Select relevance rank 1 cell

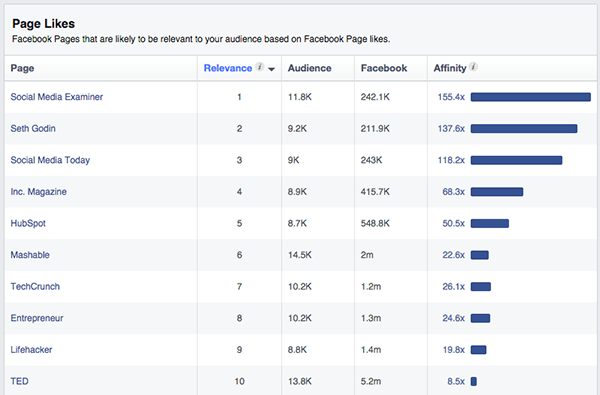point(239,97)
